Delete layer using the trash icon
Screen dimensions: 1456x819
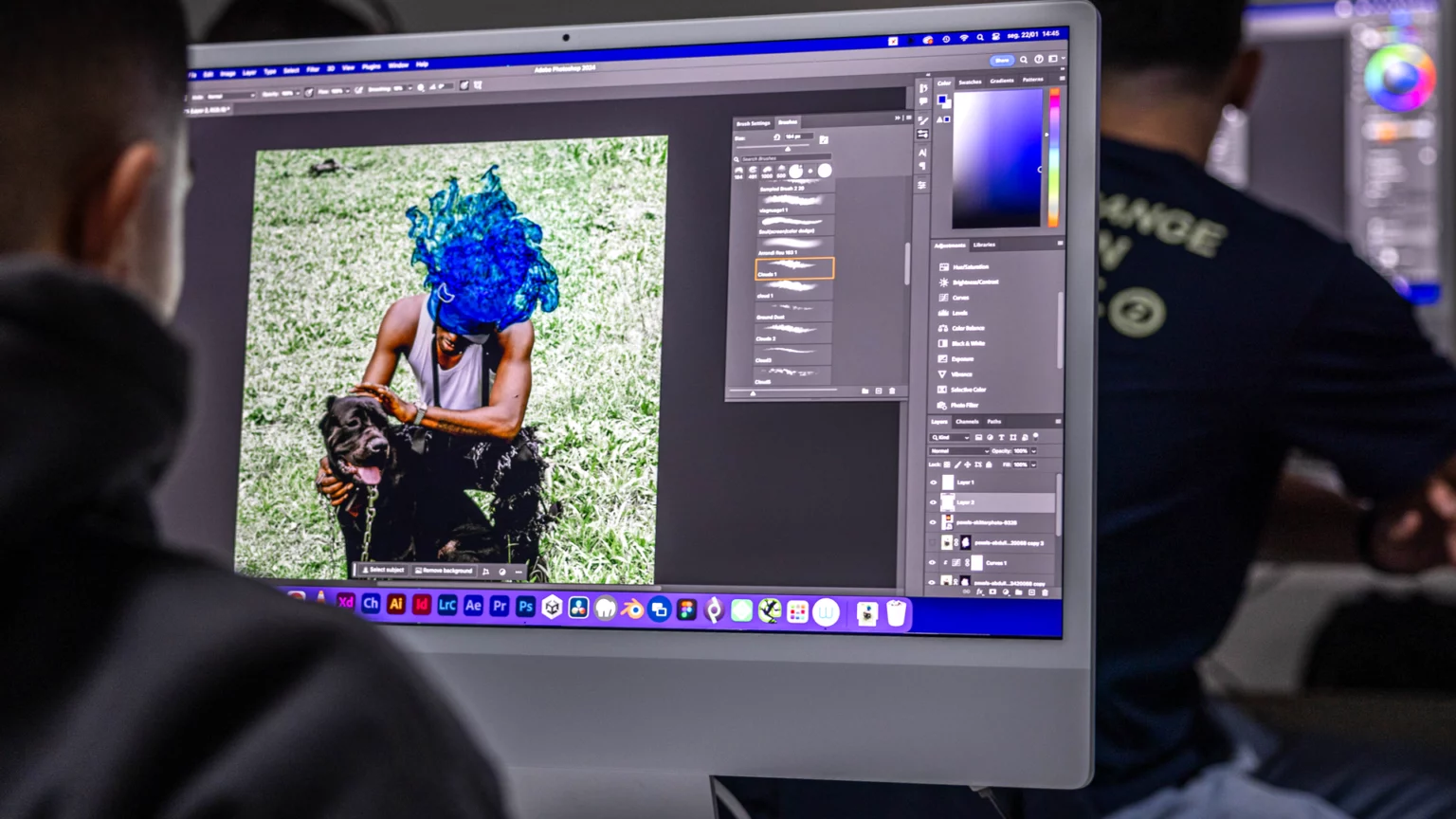coord(1046,592)
